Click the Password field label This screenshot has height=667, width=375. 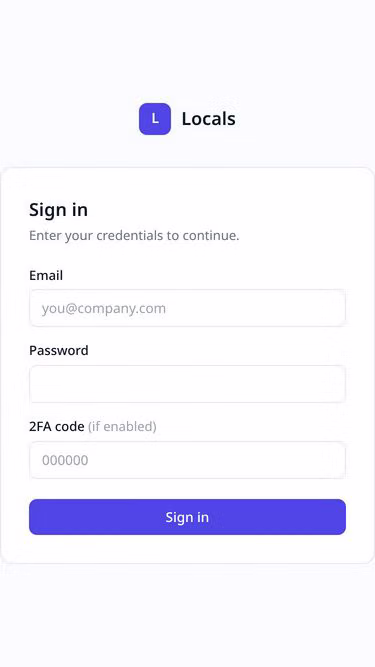coord(59,351)
